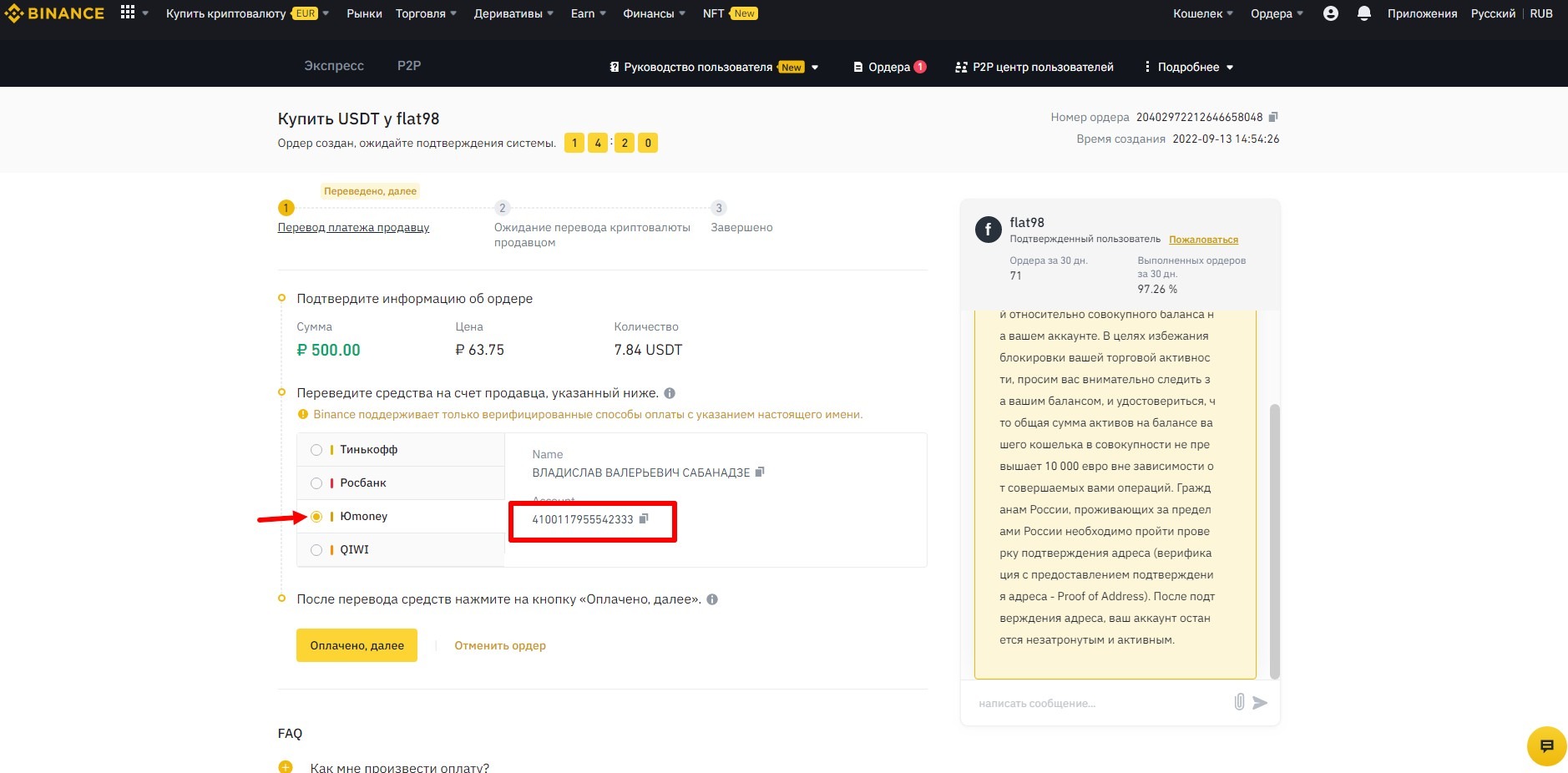Switch to the P2P tab
The width and height of the screenshot is (1568, 773).
(x=409, y=66)
